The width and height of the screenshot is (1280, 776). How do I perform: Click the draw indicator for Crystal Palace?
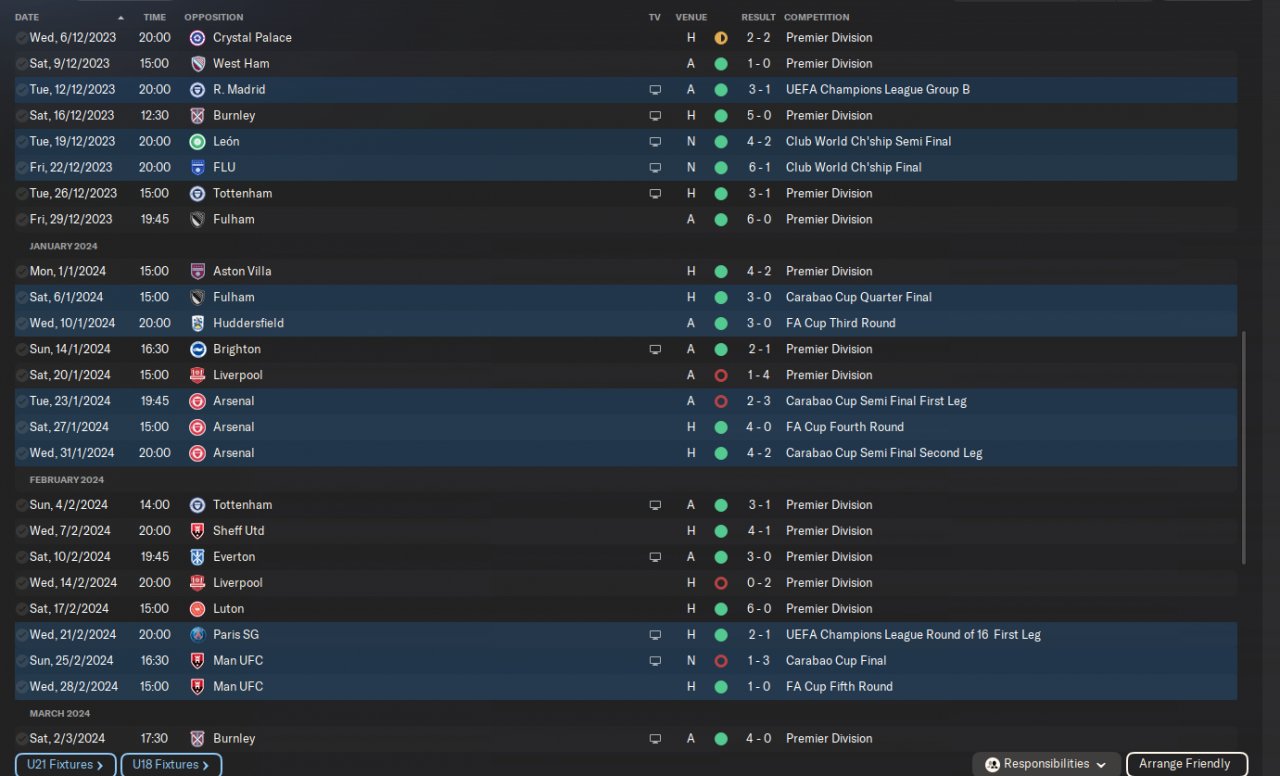click(721, 38)
